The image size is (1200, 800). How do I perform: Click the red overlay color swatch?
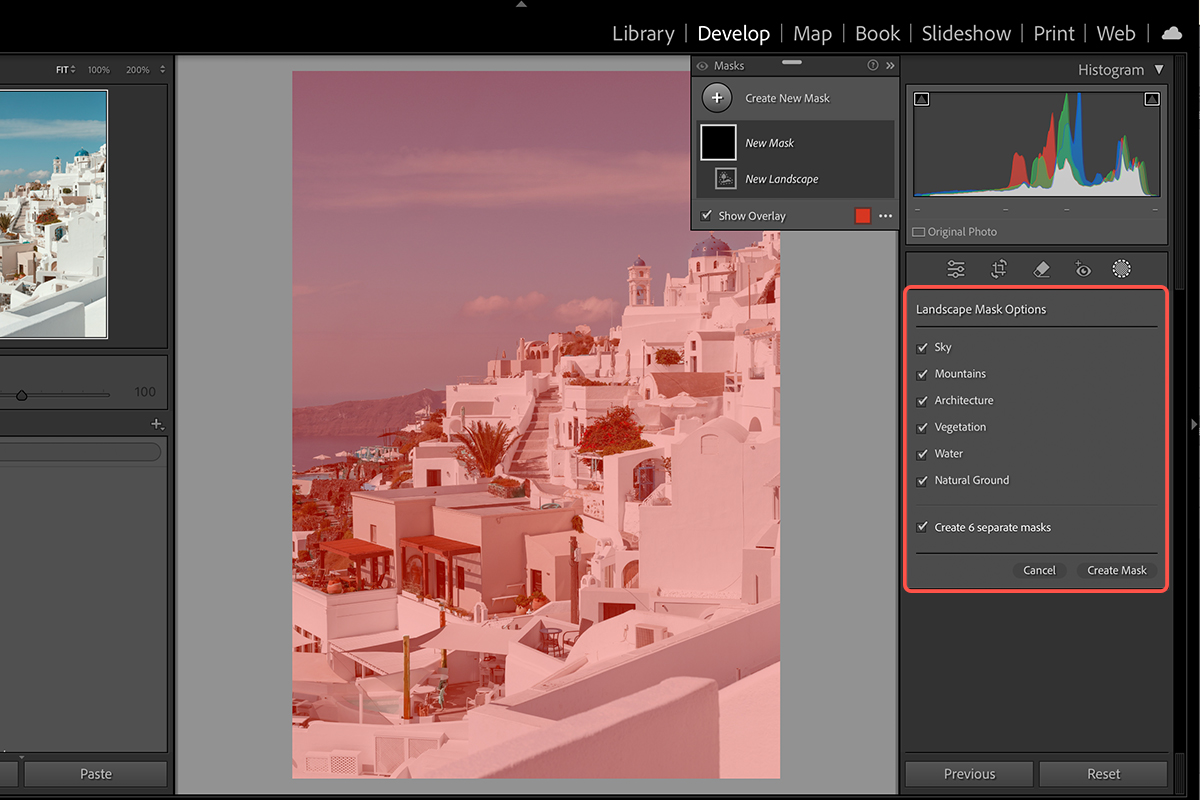[x=862, y=216]
